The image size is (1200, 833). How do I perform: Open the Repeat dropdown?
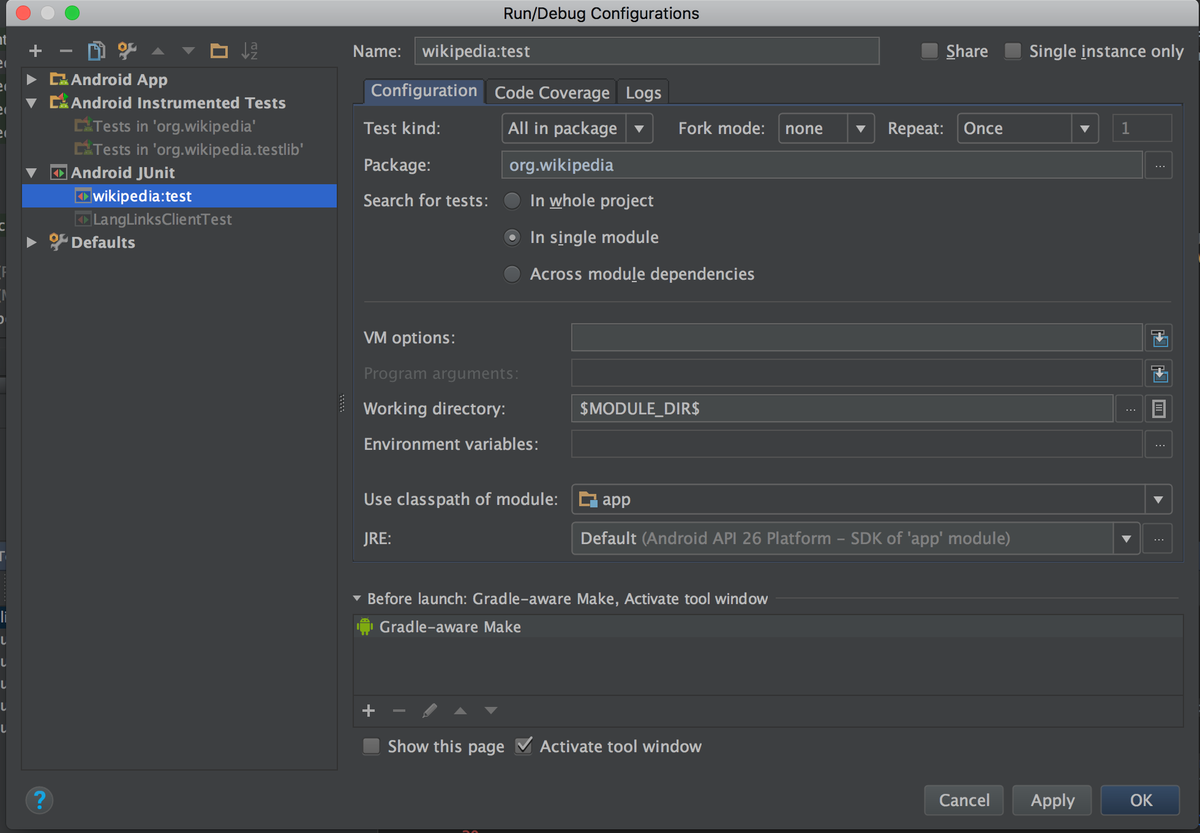pyautogui.click(x=1086, y=128)
